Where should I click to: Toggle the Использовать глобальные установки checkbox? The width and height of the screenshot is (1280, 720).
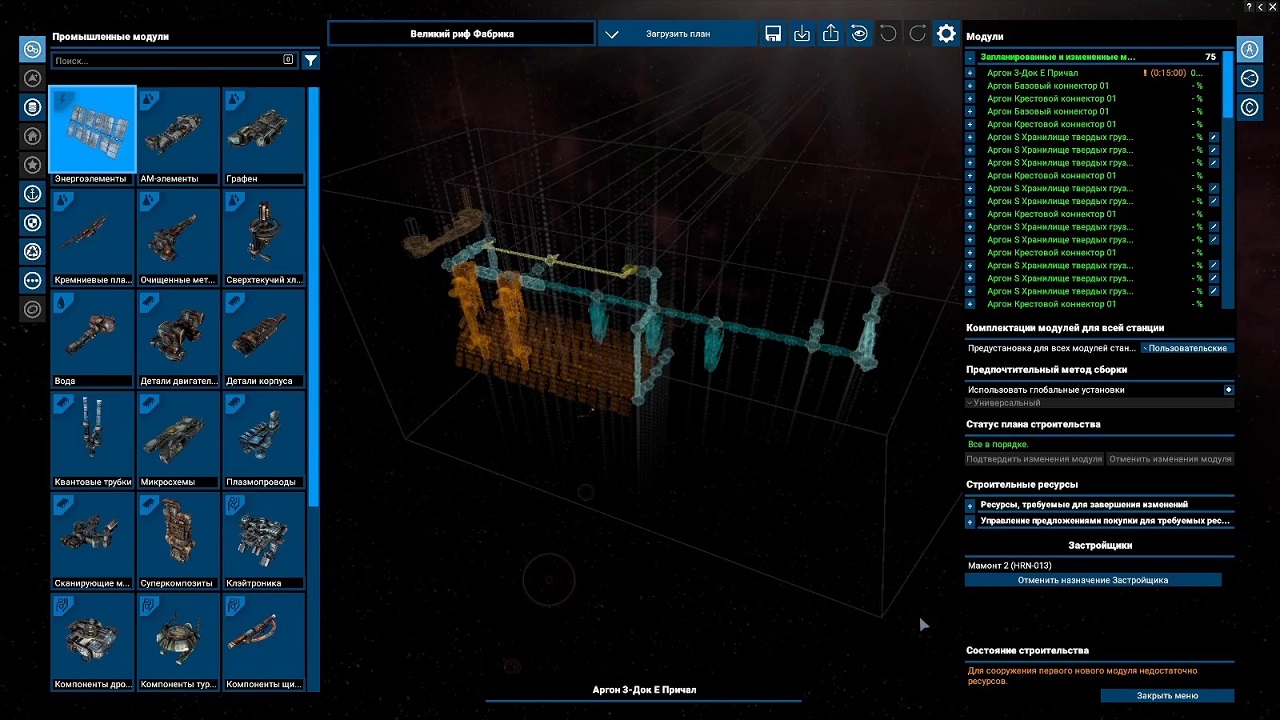(x=1229, y=390)
